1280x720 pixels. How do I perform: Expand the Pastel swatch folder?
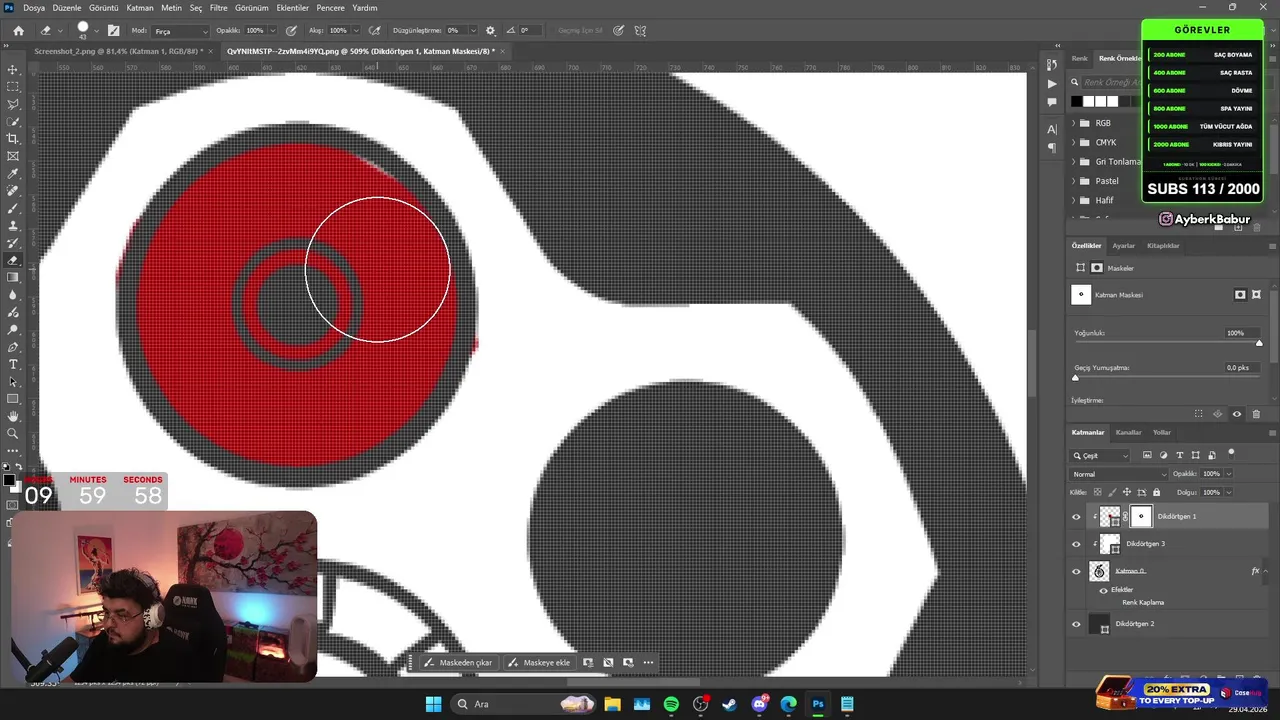(1073, 181)
